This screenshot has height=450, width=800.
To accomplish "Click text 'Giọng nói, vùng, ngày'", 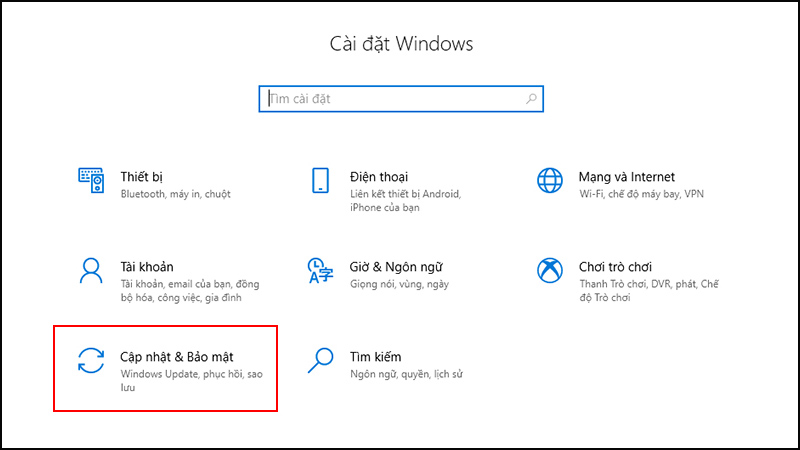I will (399, 284).
